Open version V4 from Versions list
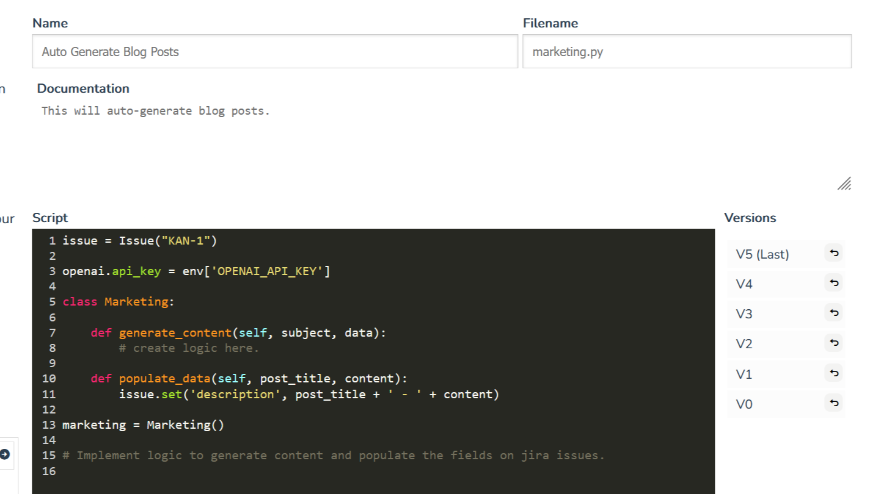 point(744,284)
